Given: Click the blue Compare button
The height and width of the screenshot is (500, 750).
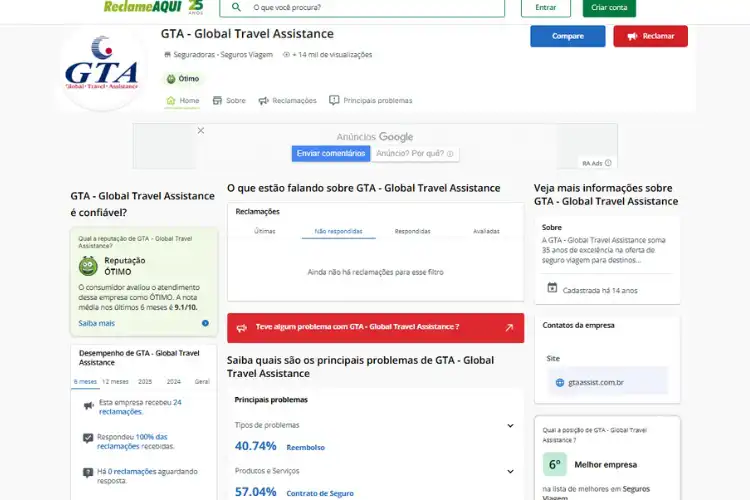Looking at the screenshot, I should pos(568,36).
